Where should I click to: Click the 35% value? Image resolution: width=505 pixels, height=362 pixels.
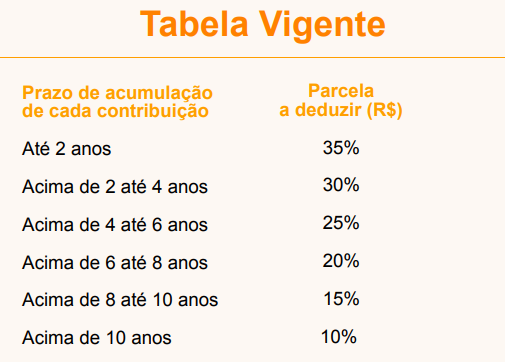point(341,147)
